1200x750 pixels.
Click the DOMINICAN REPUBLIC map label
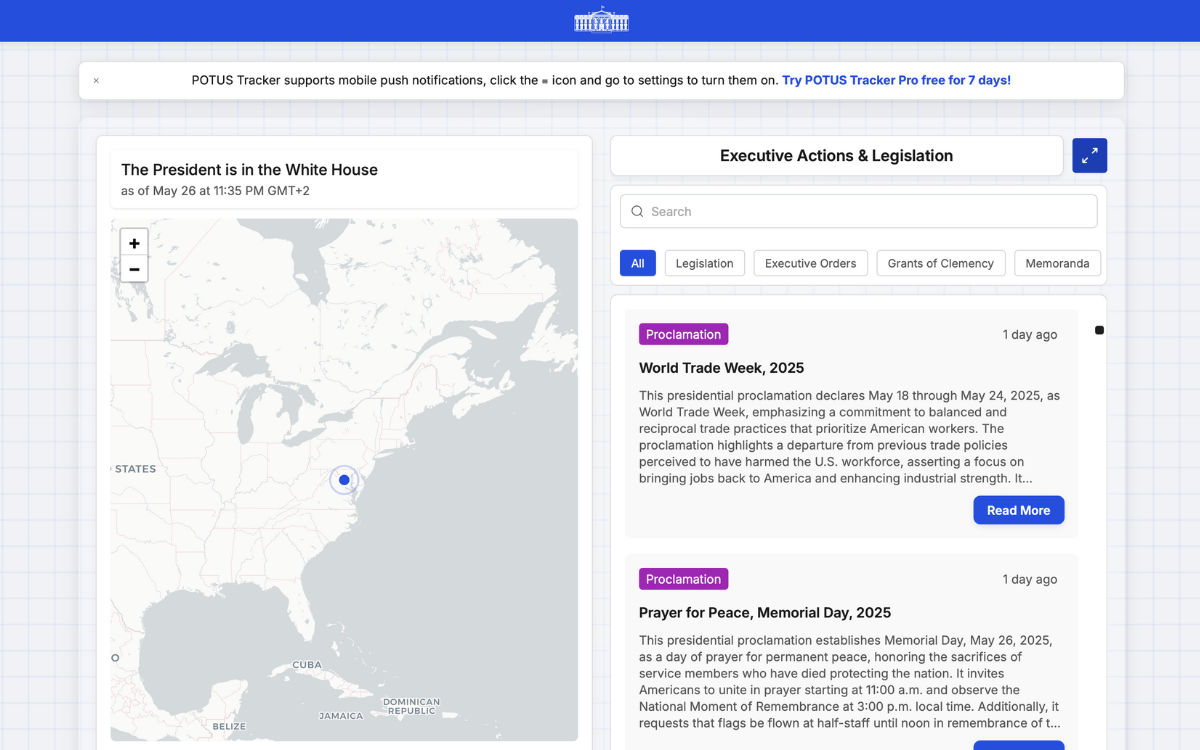411,706
